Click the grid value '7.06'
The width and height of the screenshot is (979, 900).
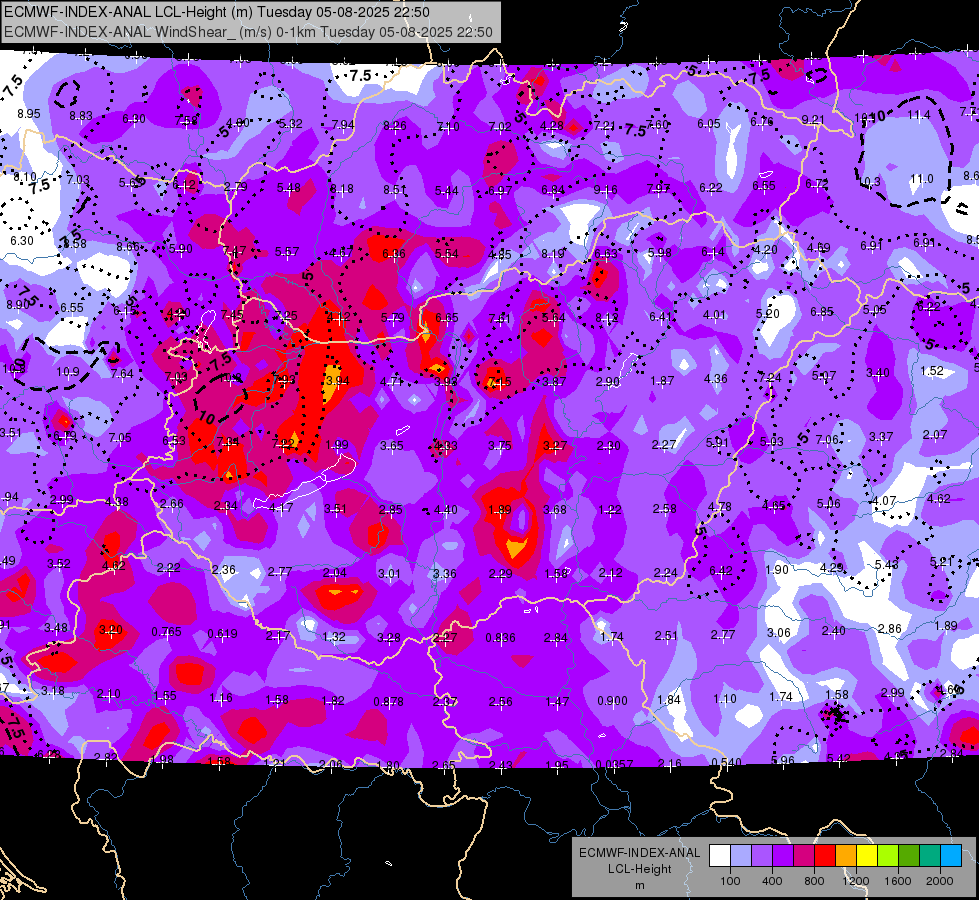827,440
